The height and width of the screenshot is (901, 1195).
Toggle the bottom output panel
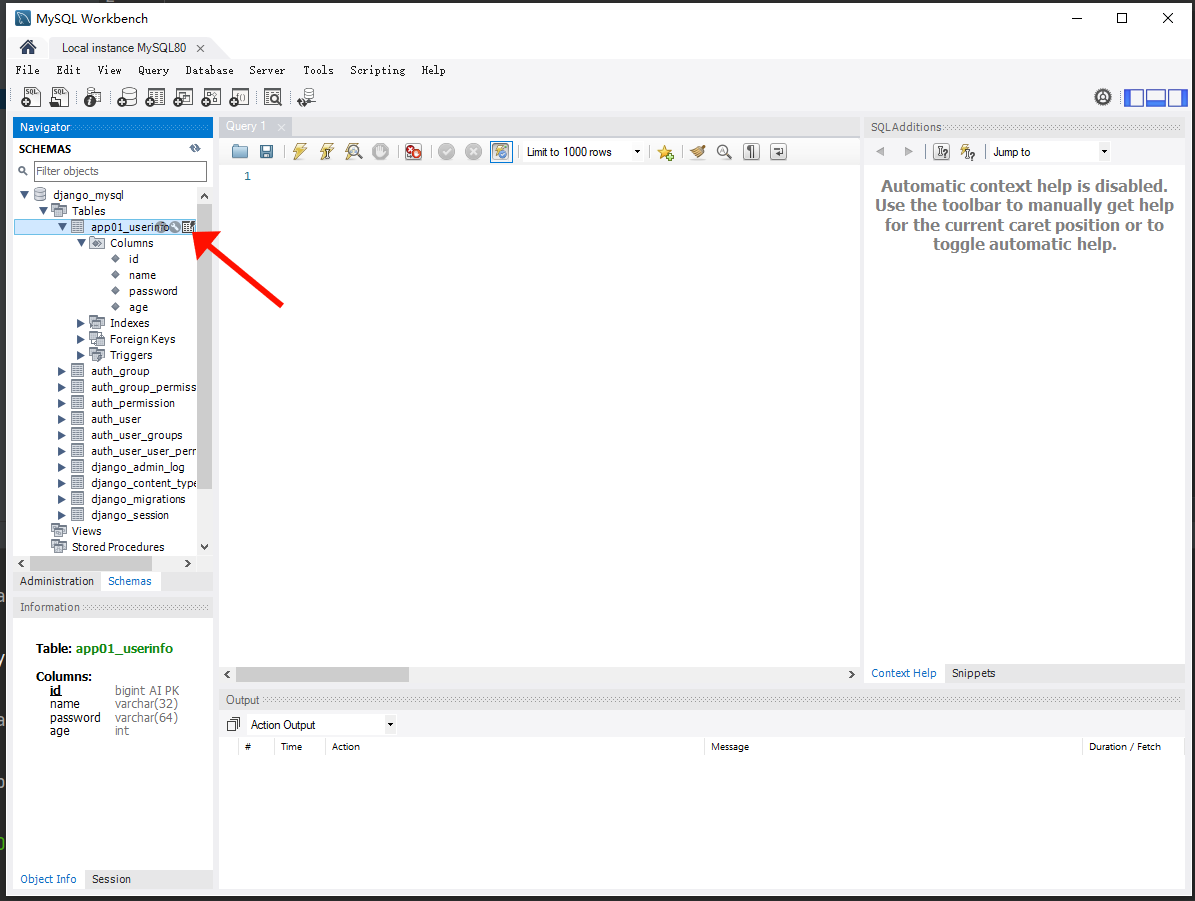(x=1156, y=98)
